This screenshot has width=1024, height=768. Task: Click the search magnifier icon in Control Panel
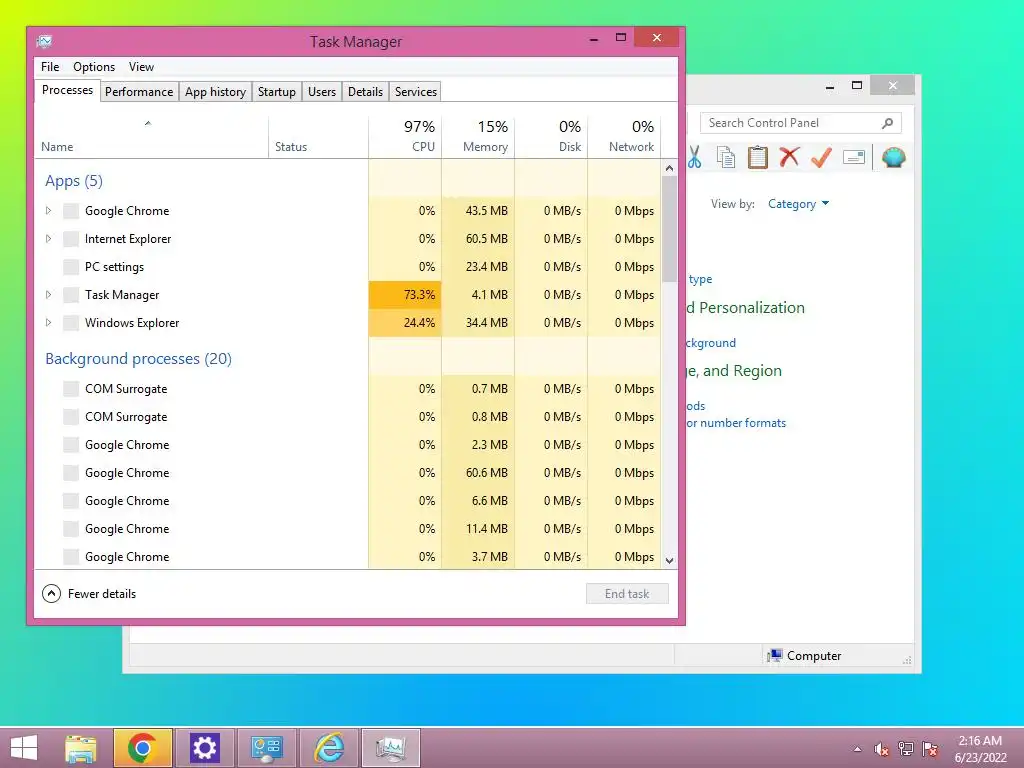(888, 123)
